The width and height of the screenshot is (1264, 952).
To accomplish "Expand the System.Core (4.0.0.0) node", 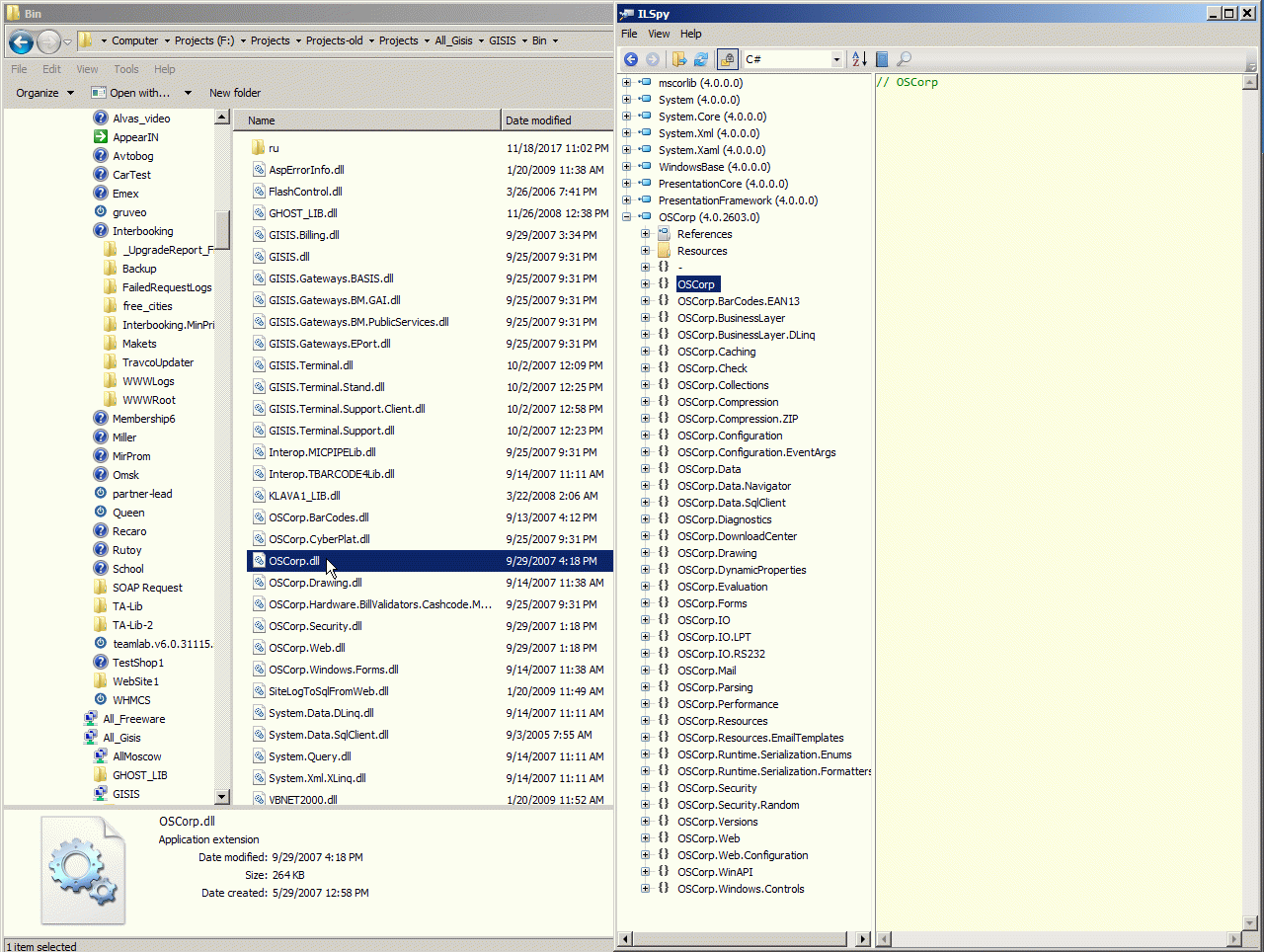I will (x=626, y=117).
